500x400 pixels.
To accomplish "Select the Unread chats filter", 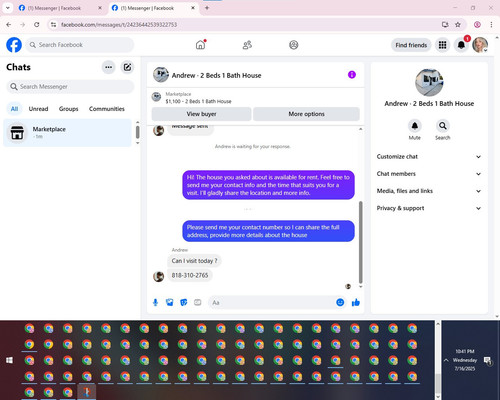I will (38, 109).
